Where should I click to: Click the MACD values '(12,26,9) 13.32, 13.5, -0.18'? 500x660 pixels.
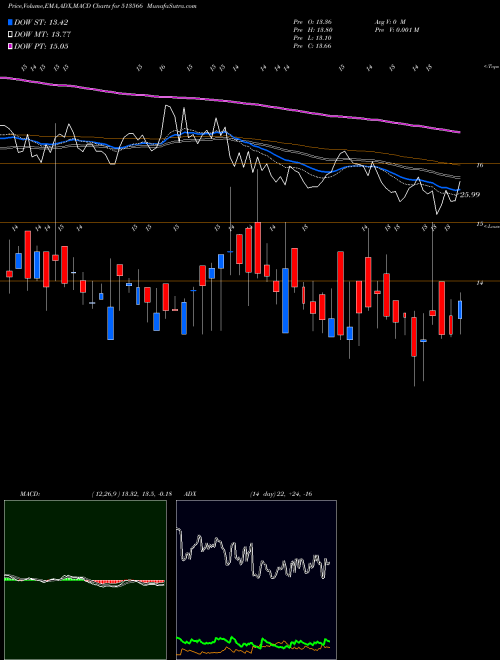[131, 494]
